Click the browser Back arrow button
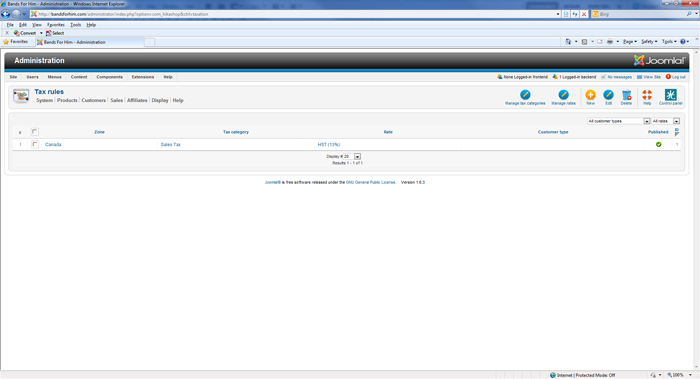Viewport: 700px width, 379px height. pos(6,14)
